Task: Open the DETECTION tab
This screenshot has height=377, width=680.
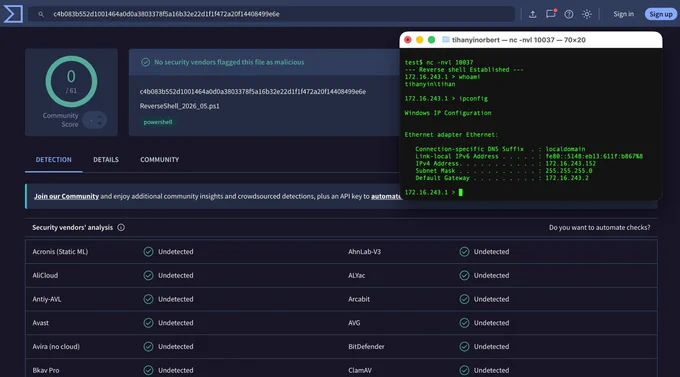Action: click(x=53, y=160)
